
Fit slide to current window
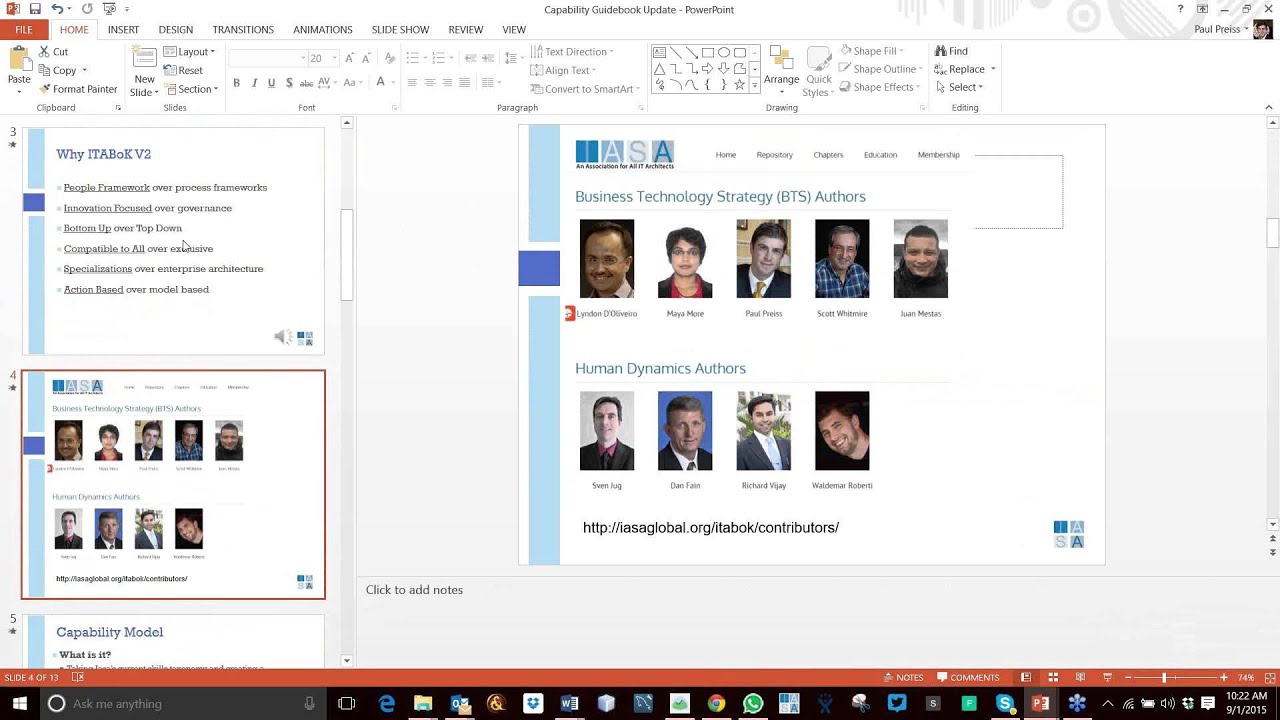(1268, 677)
